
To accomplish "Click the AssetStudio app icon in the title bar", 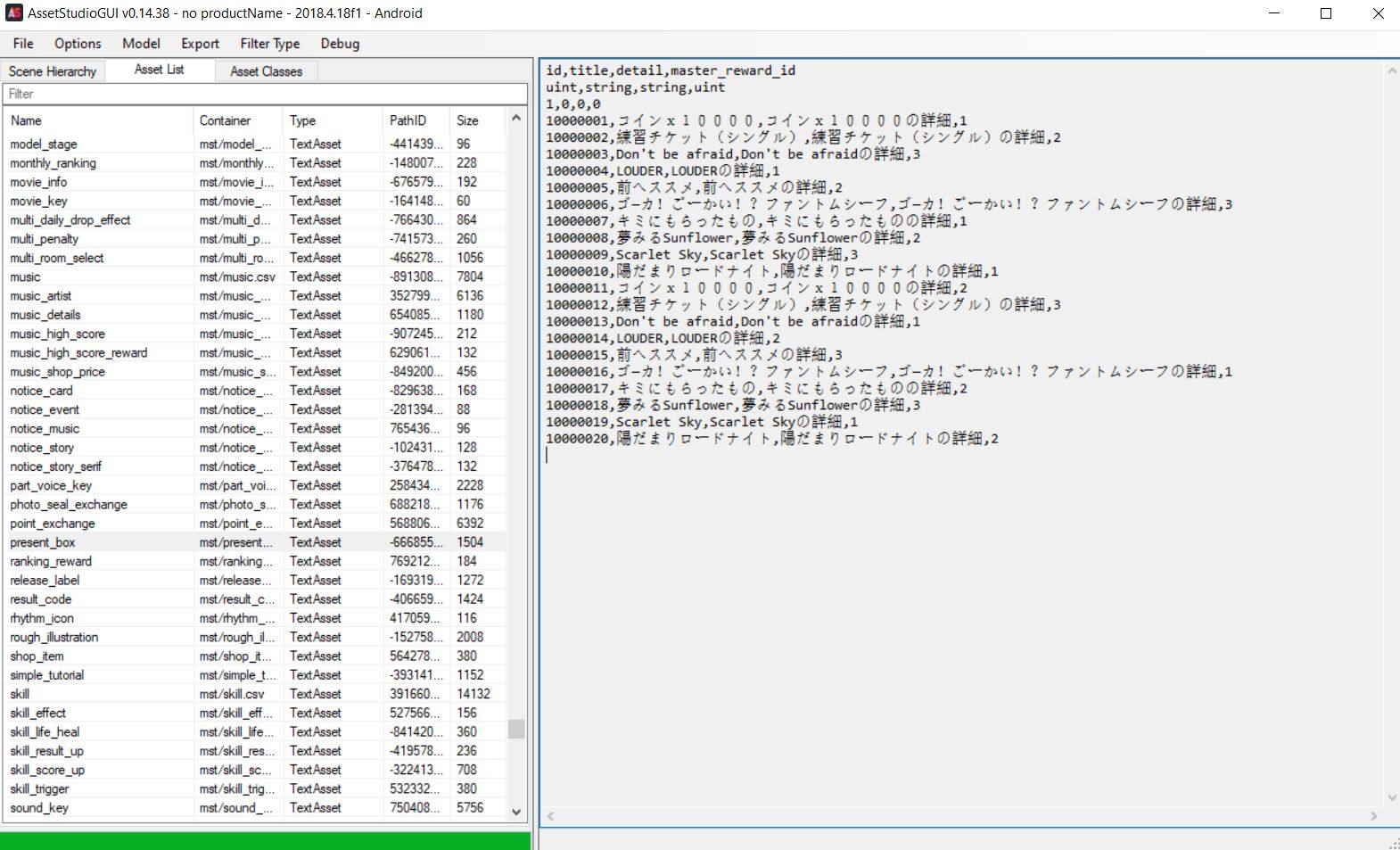I will 14,13.
